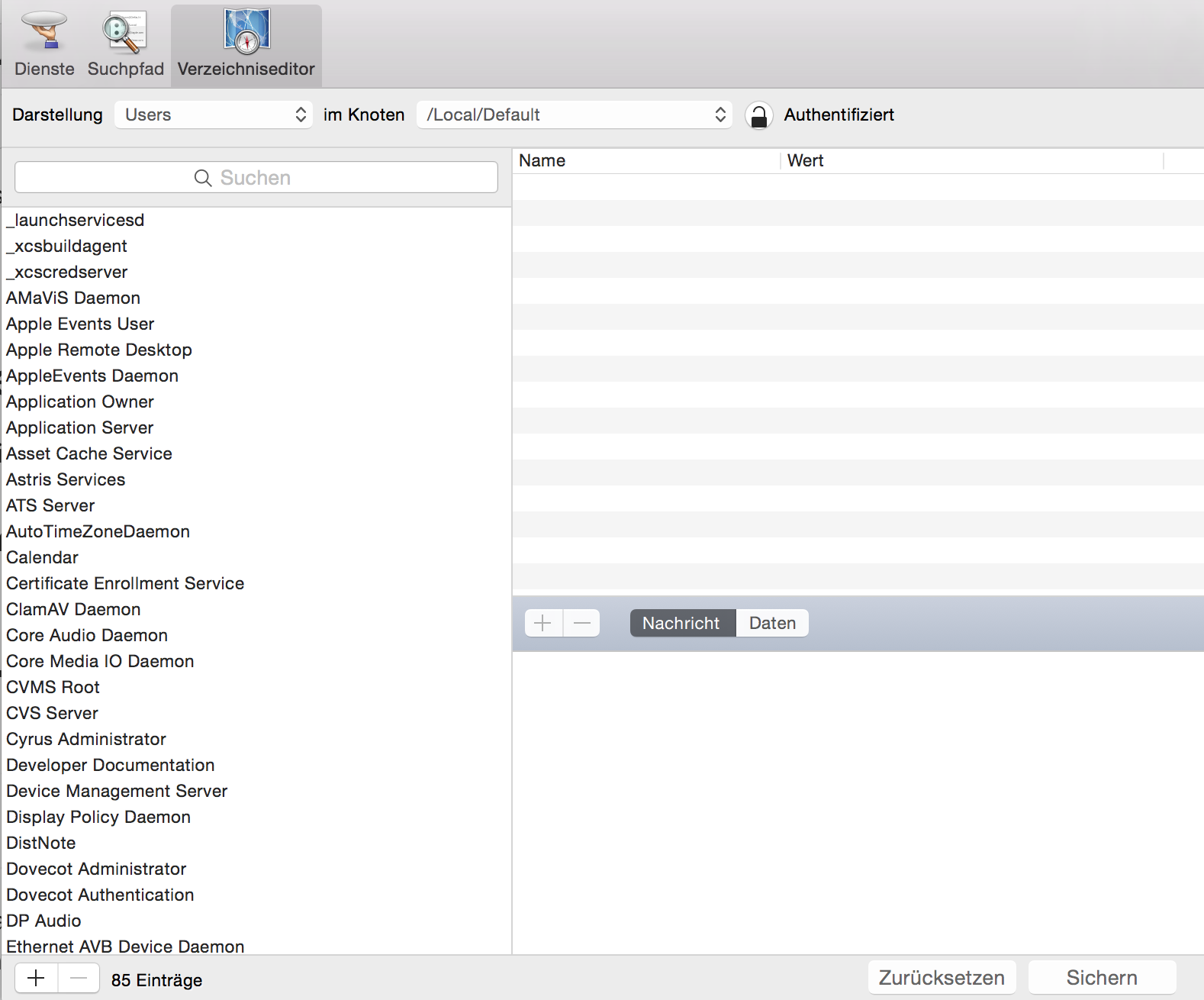Switch to Nachricht segment

pos(681,623)
